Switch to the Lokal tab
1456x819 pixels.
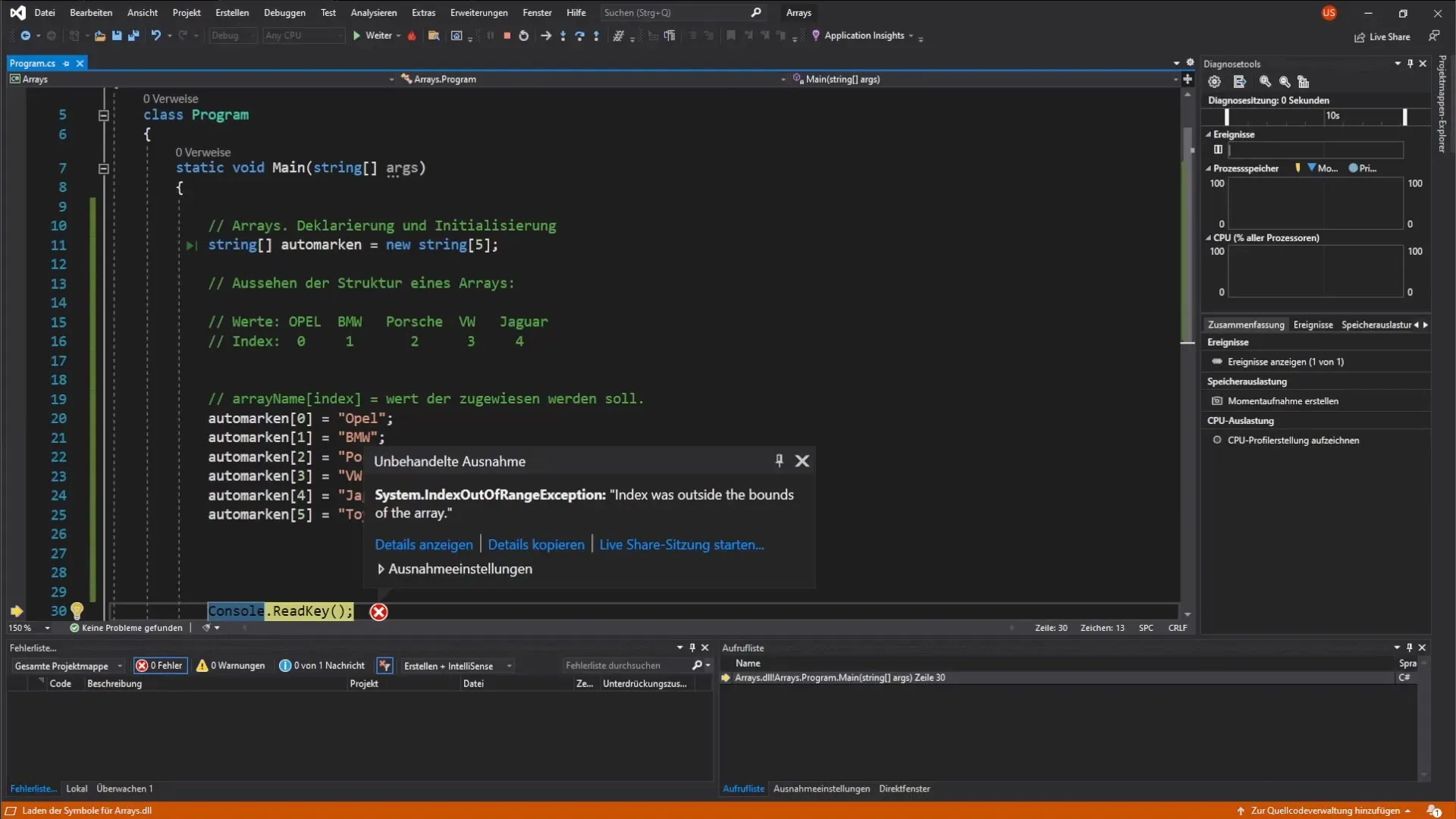[77, 789]
